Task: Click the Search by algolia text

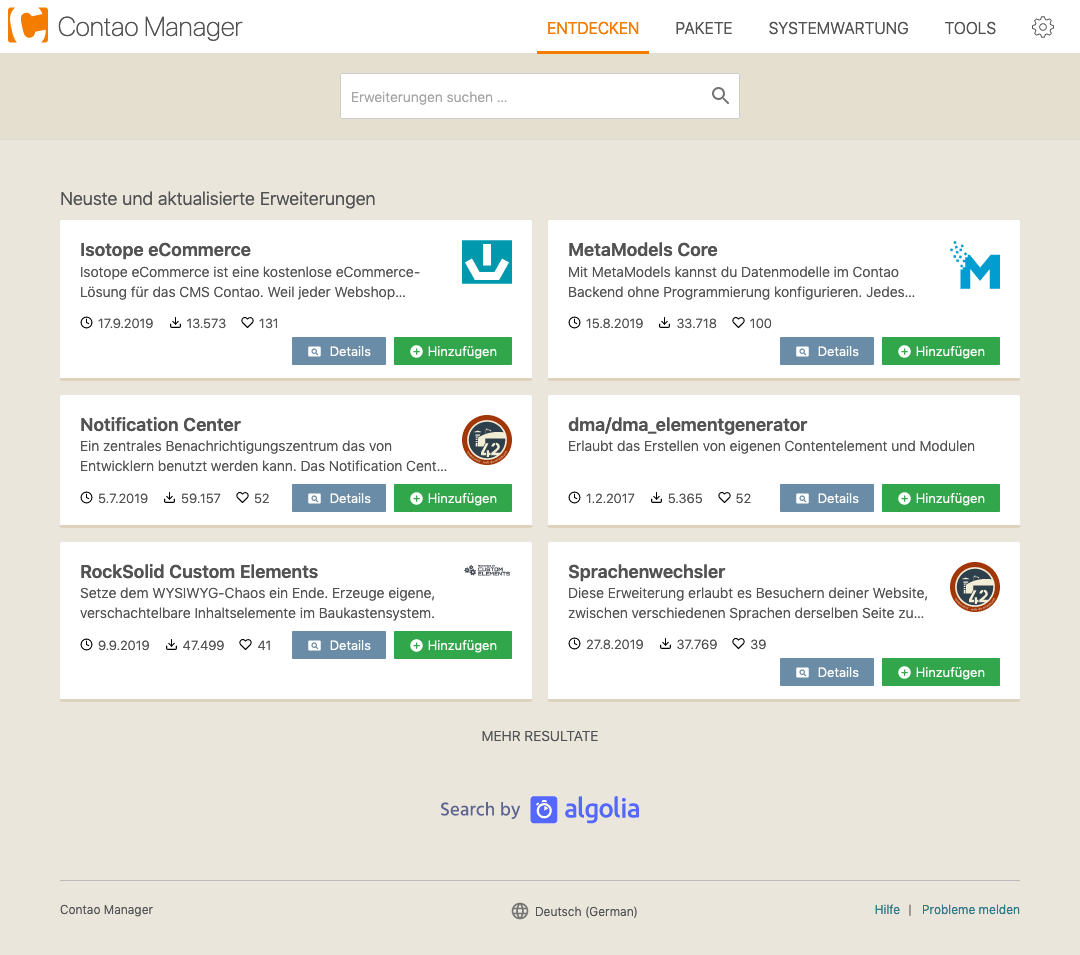Action: [x=539, y=809]
